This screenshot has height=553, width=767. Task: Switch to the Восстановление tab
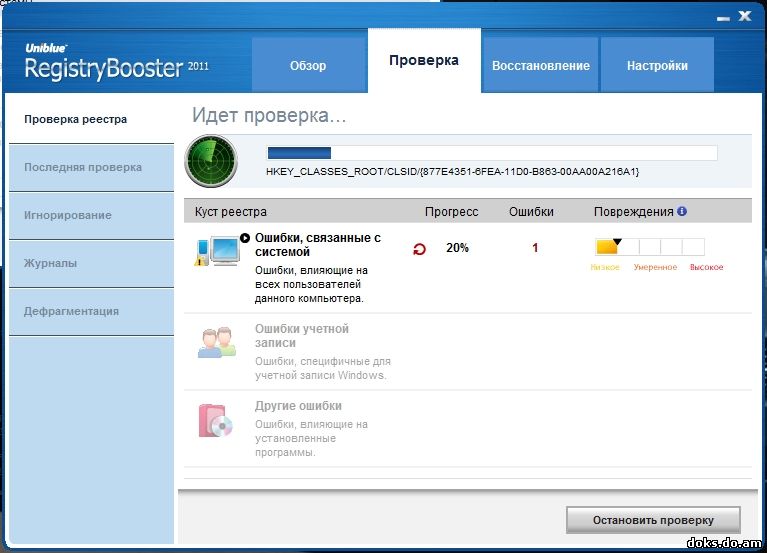[x=541, y=65]
